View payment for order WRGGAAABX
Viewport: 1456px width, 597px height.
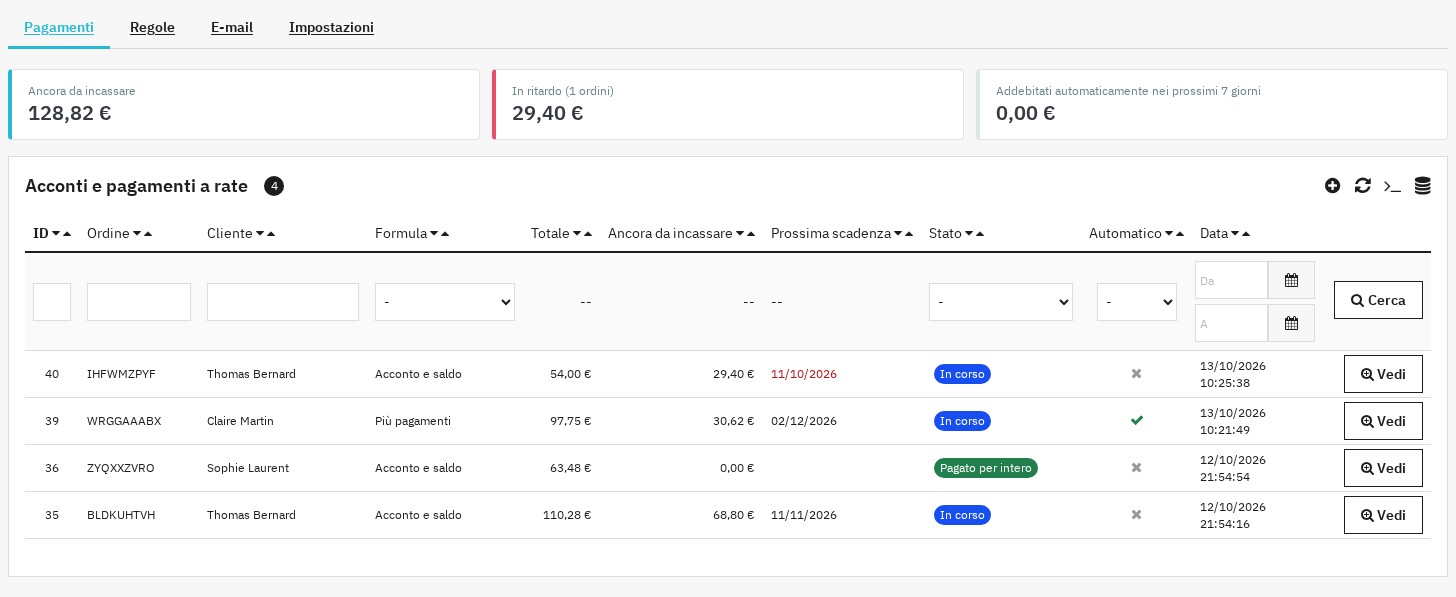[1383, 421]
